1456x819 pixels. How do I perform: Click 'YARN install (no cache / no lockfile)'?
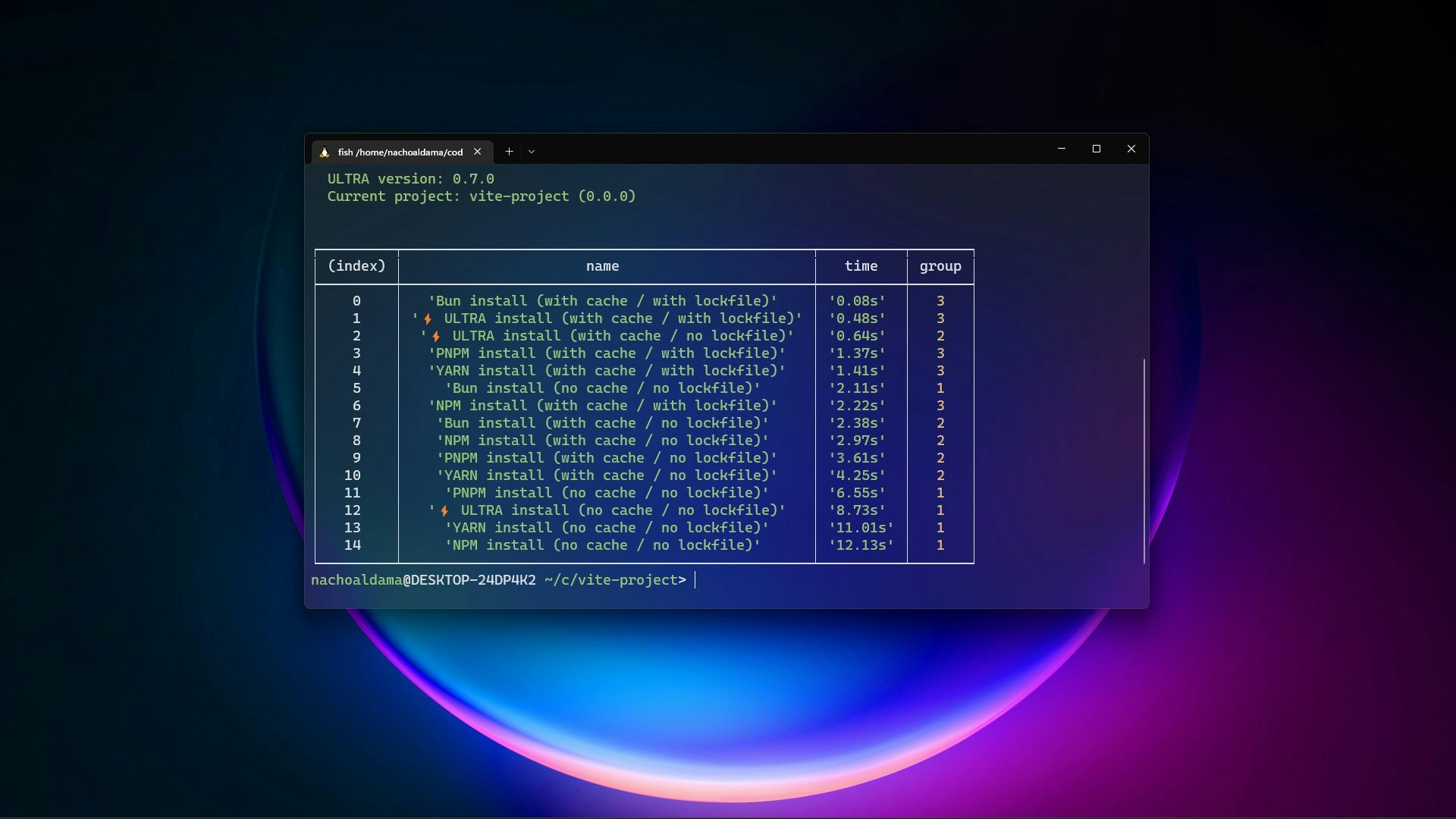[x=607, y=528]
